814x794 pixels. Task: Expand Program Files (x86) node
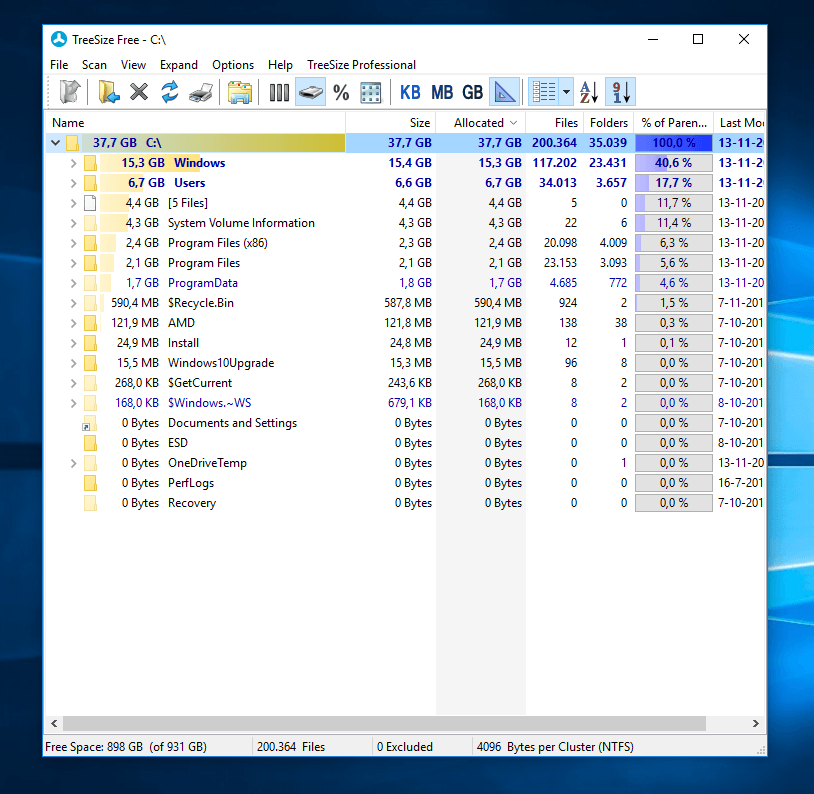coord(73,243)
